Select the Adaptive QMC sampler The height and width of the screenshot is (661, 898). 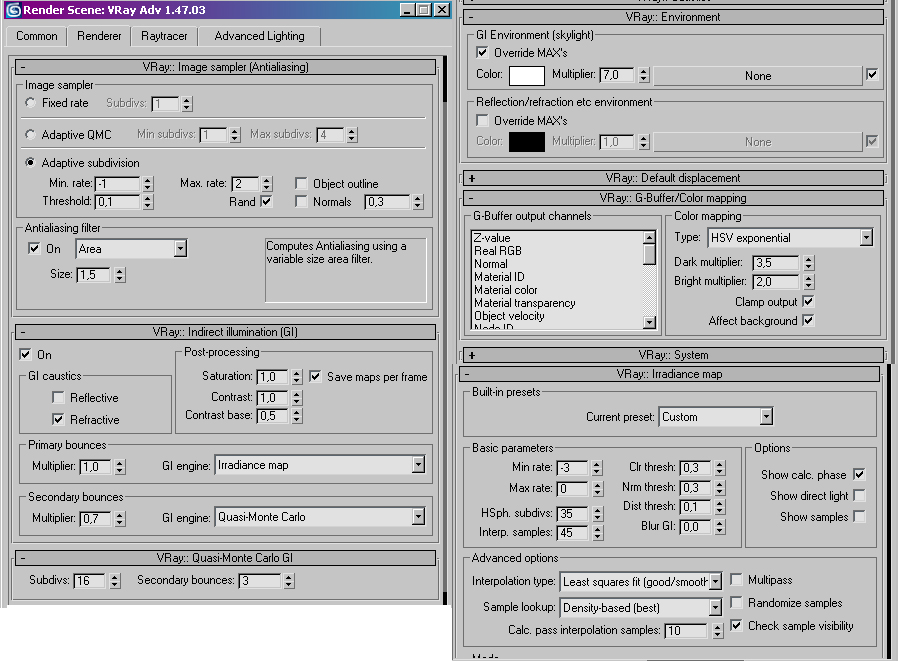[30, 135]
